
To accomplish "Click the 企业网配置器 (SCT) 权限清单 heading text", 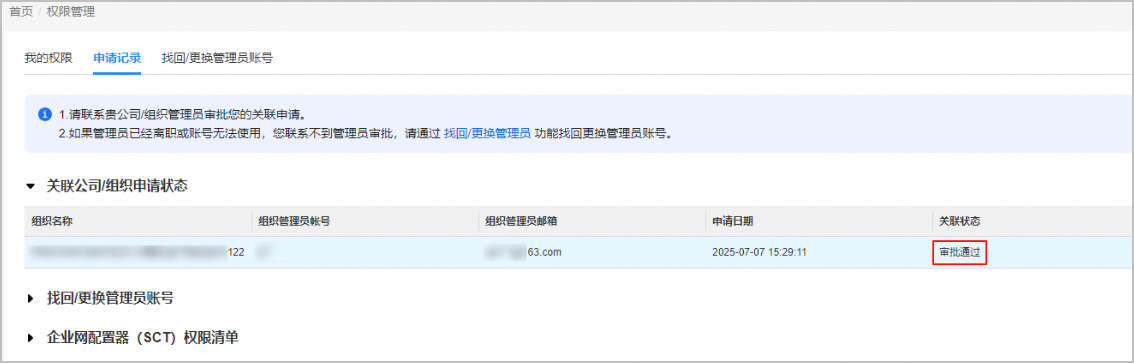I will [x=142, y=337].
